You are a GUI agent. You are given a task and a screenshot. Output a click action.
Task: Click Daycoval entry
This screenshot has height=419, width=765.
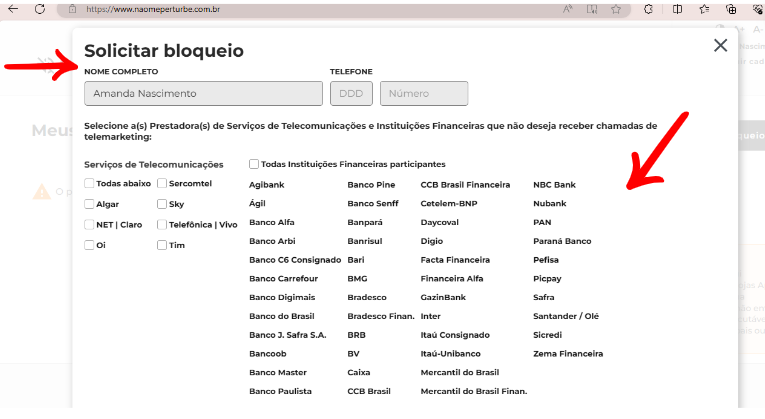(x=440, y=222)
